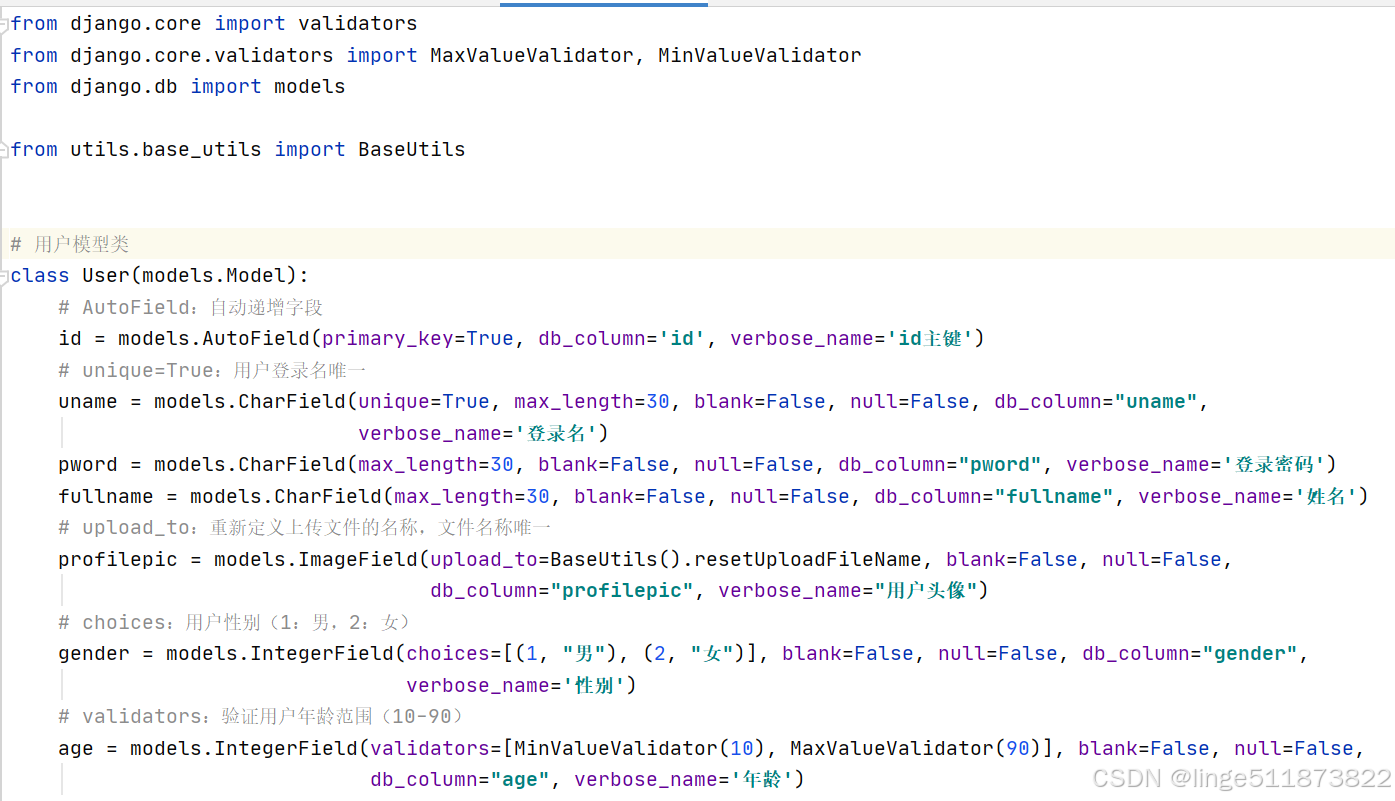
Task: Click the 'User' class name
Action: point(106,275)
